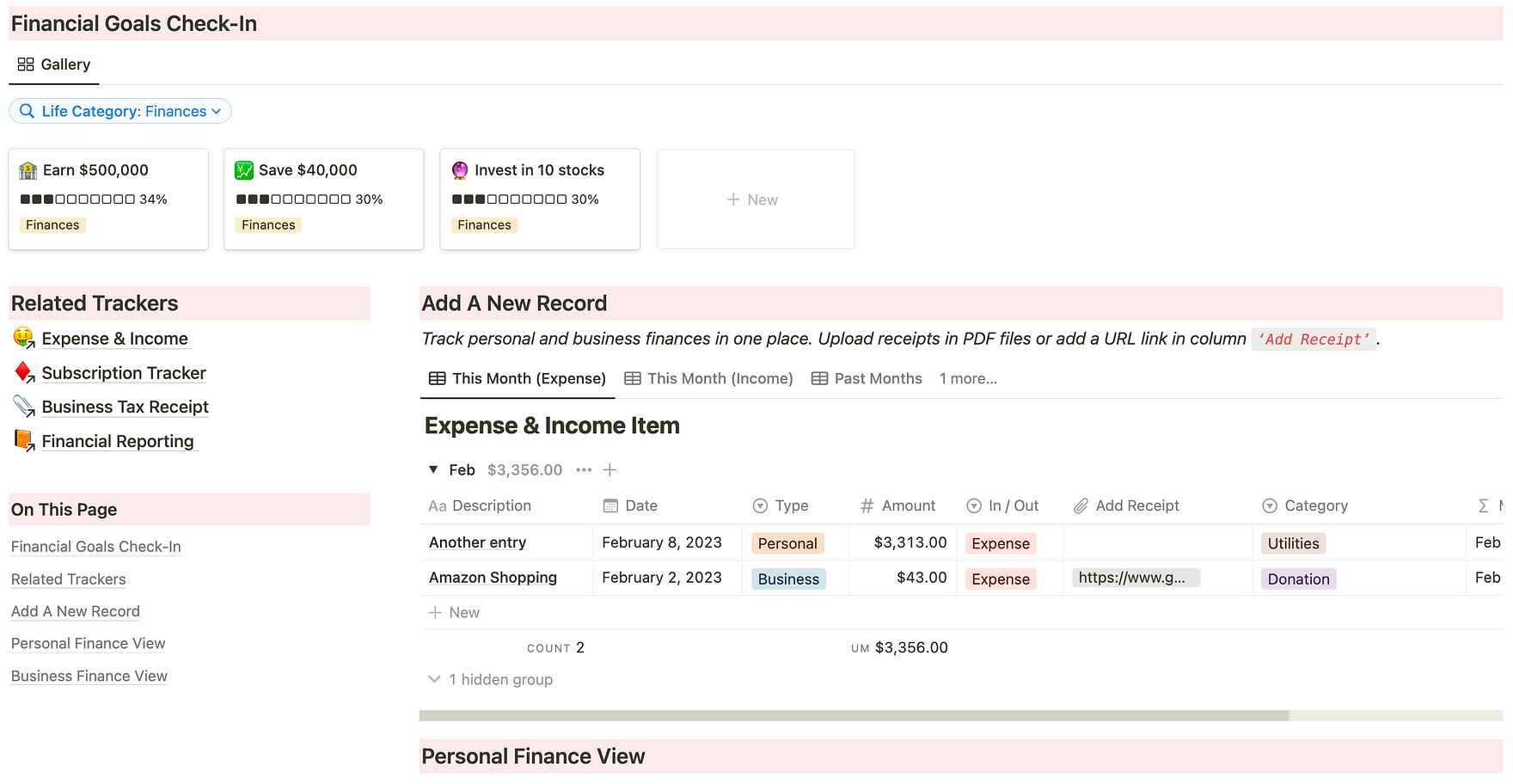Click the crystal ball icon on Invest card
The image size is (1513, 784).
click(460, 170)
